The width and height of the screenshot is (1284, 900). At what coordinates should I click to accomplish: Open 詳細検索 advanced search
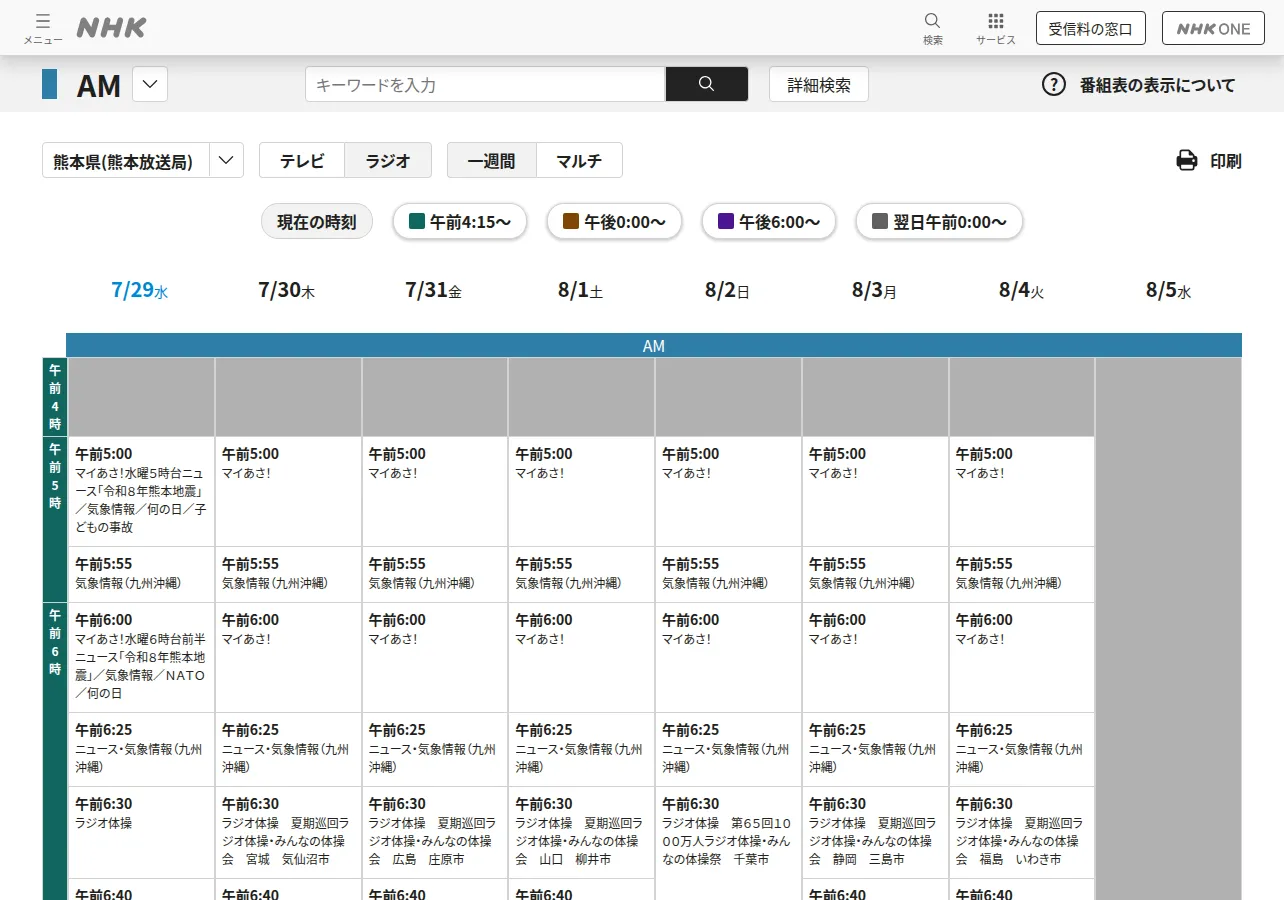point(819,84)
